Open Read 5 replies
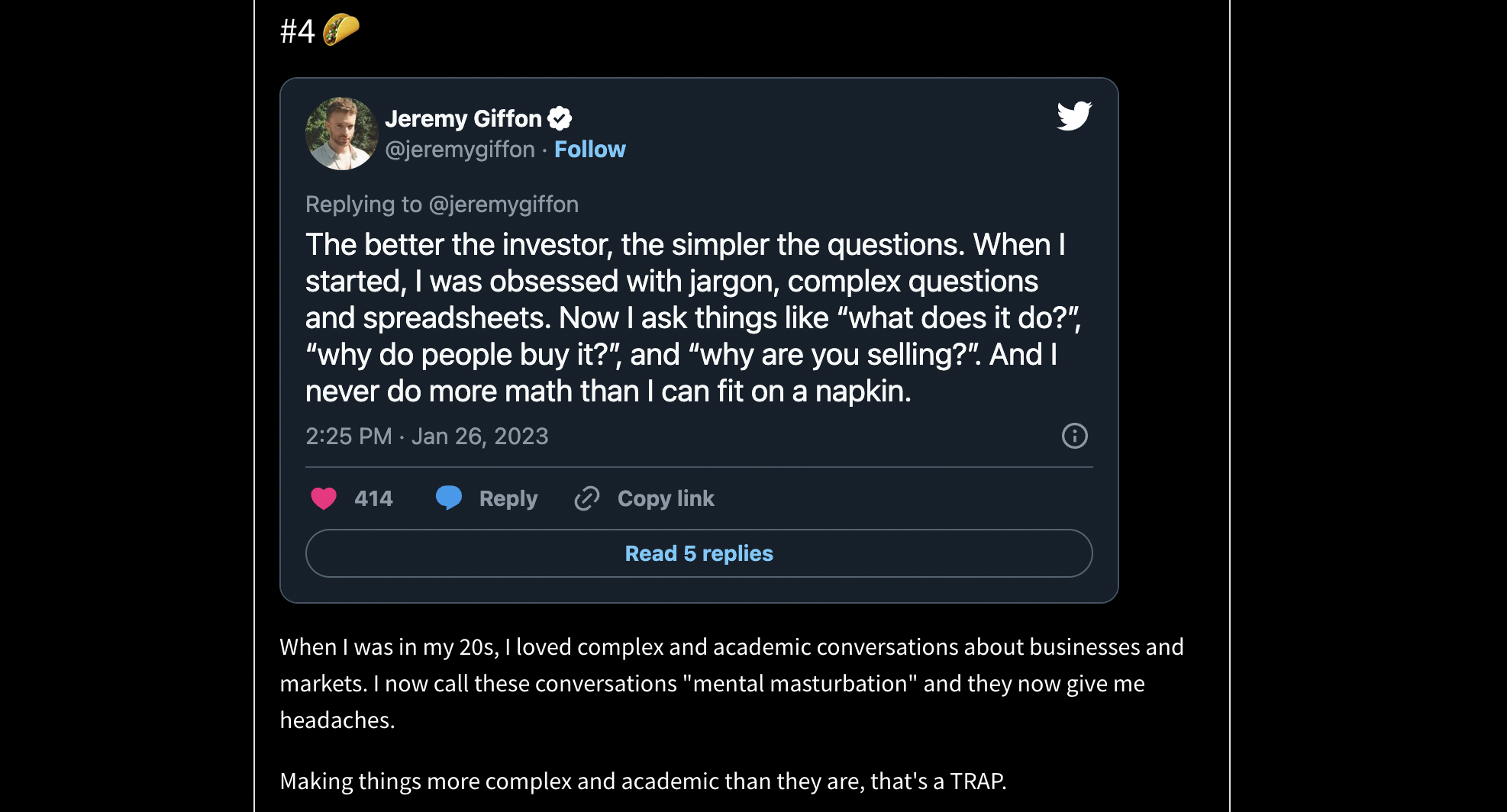1507x812 pixels. 699,553
